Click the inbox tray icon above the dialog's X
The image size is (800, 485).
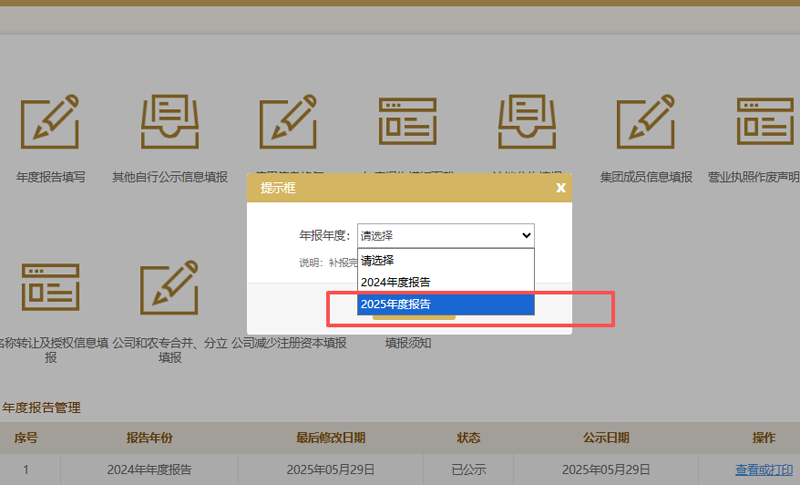527,122
